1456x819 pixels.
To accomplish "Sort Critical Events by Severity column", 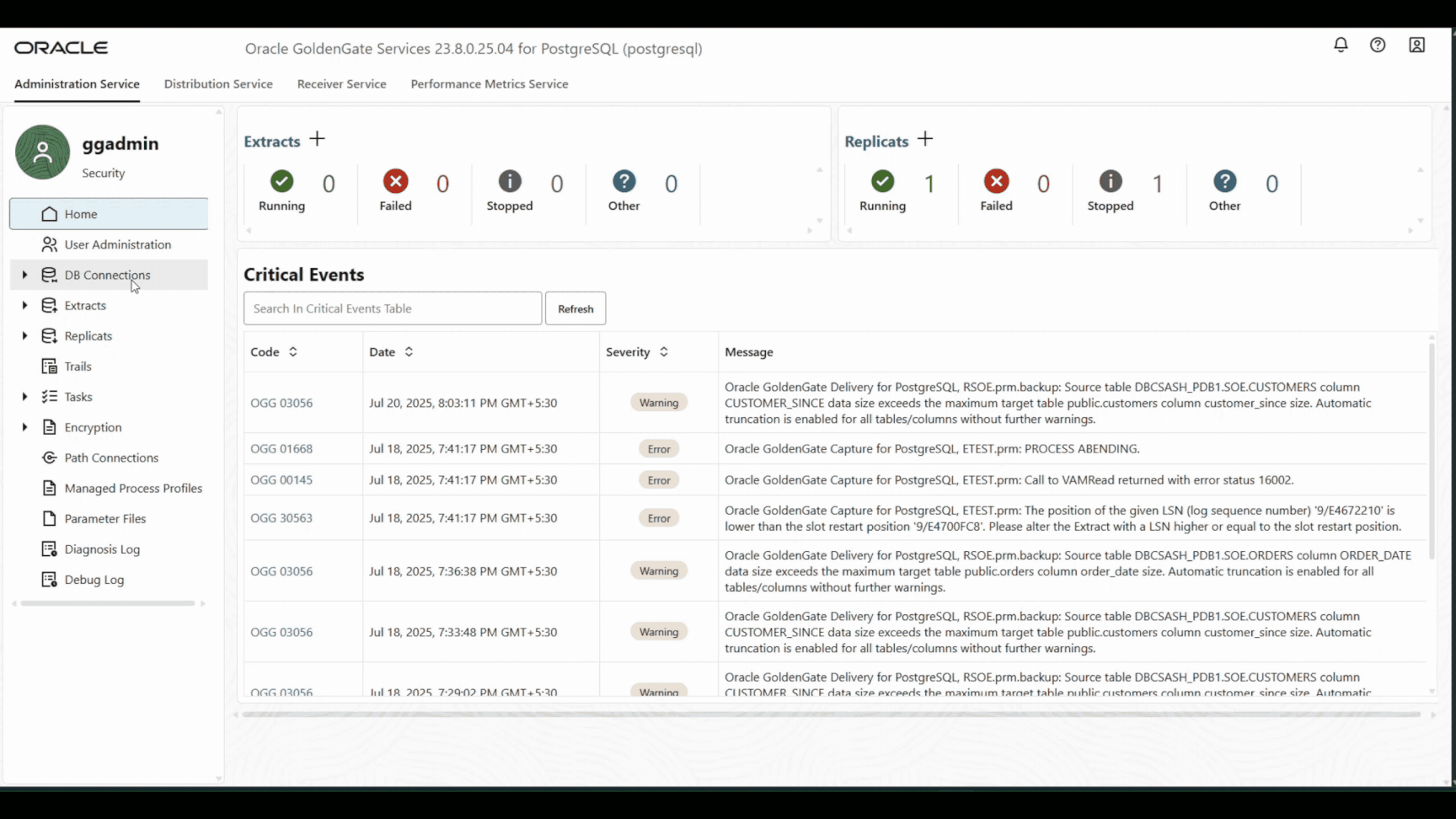I will (664, 352).
